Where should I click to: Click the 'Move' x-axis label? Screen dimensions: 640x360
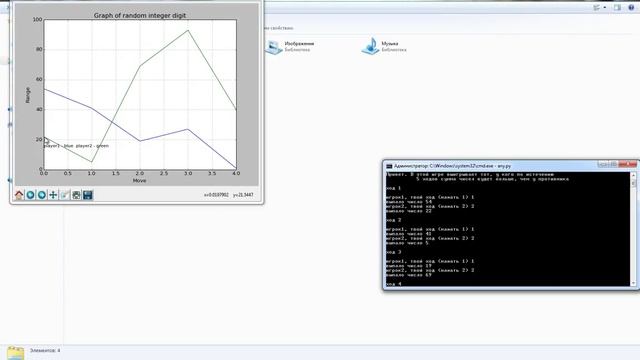click(x=139, y=180)
